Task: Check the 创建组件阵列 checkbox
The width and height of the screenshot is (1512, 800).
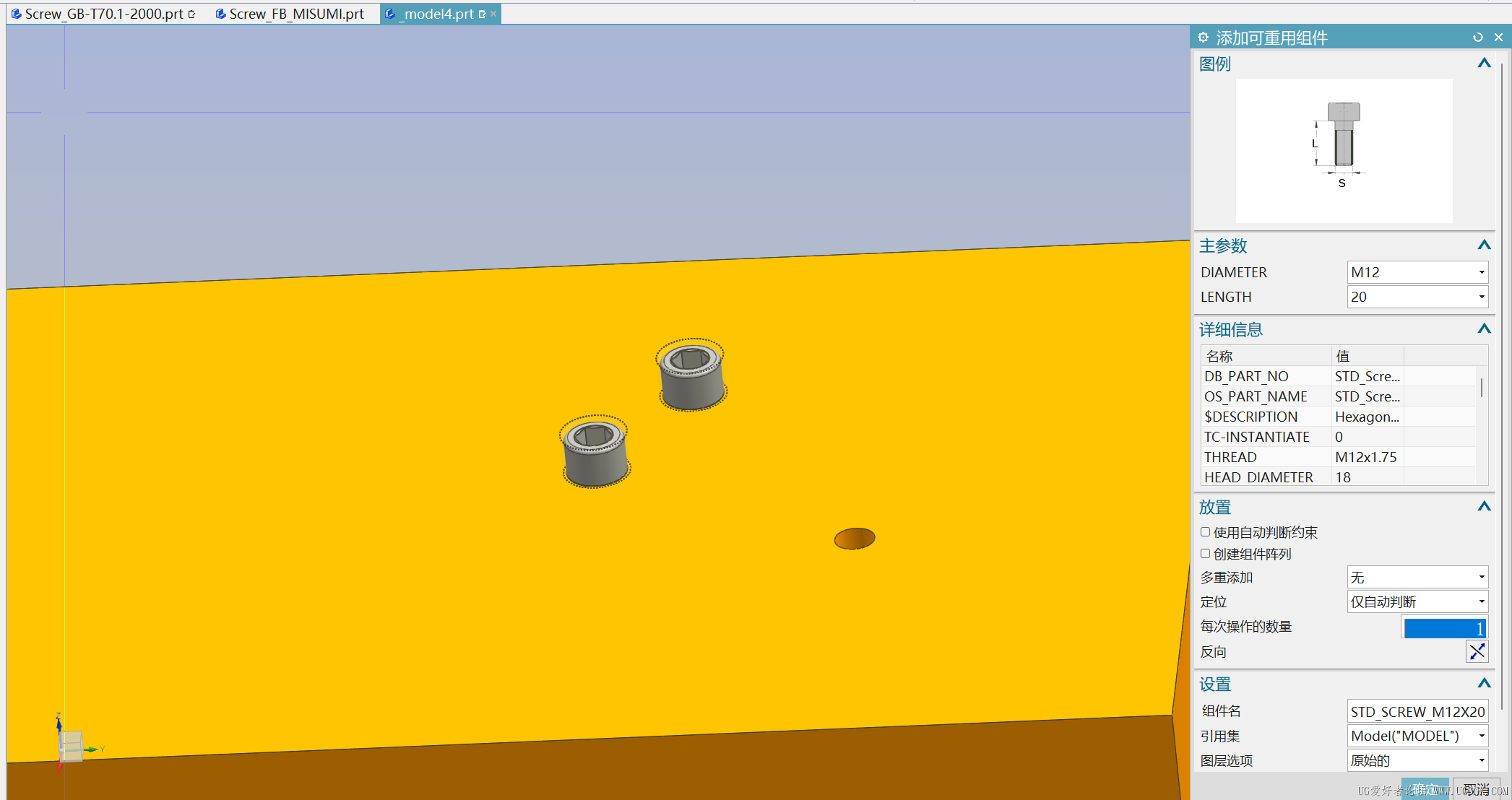Action: (1205, 553)
